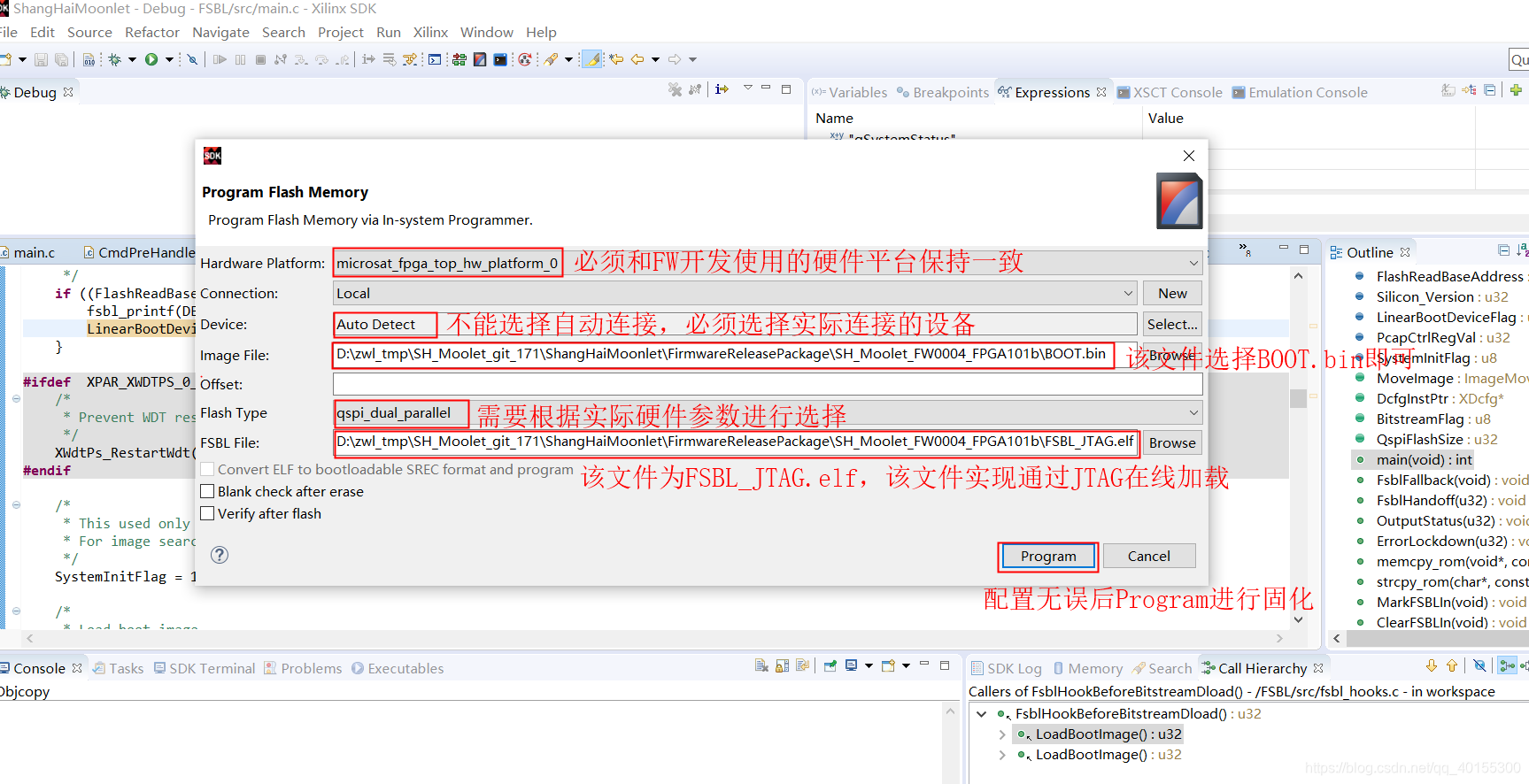Expand the highlighted LoadBootImage() caller
This screenshot has height=784, width=1529.
pyautogui.click(x=1001, y=734)
